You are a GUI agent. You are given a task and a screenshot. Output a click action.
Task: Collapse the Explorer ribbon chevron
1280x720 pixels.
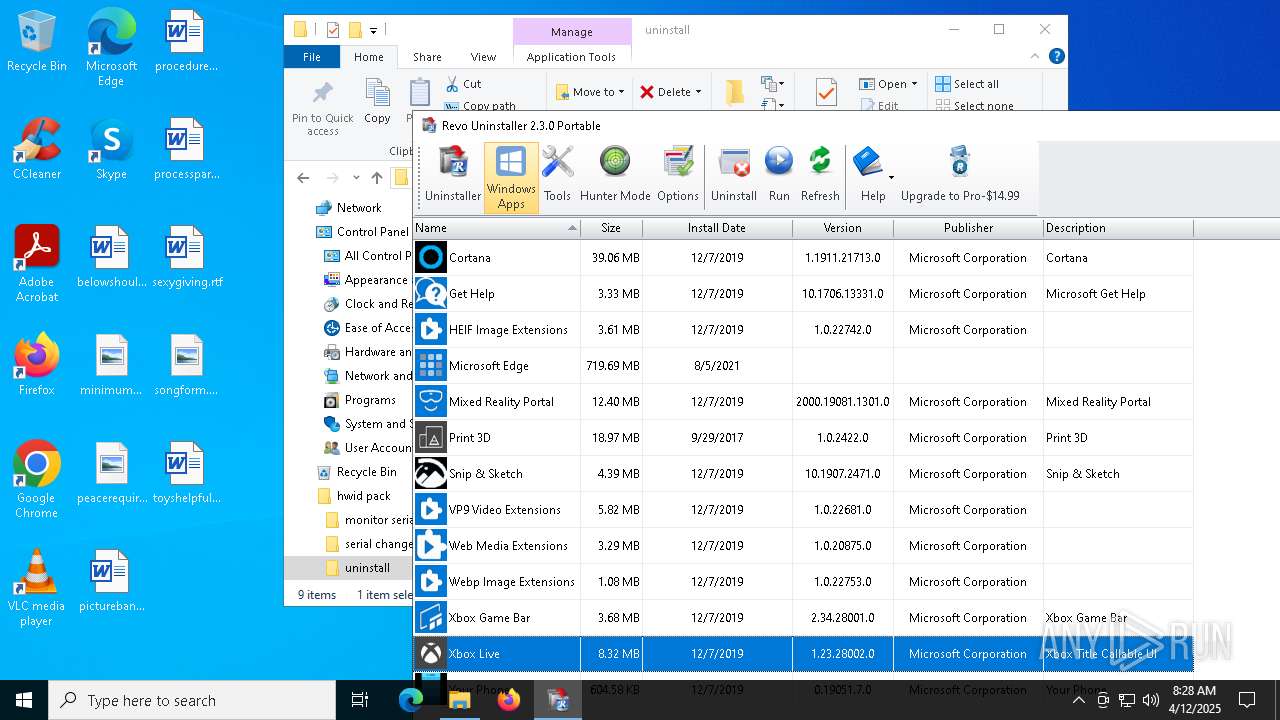[1036, 57]
